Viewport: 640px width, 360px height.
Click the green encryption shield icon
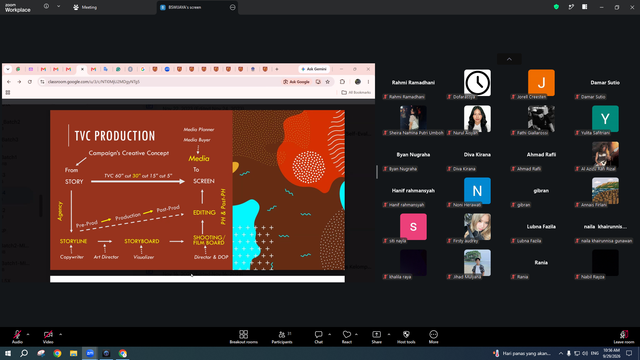coord(556,7)
